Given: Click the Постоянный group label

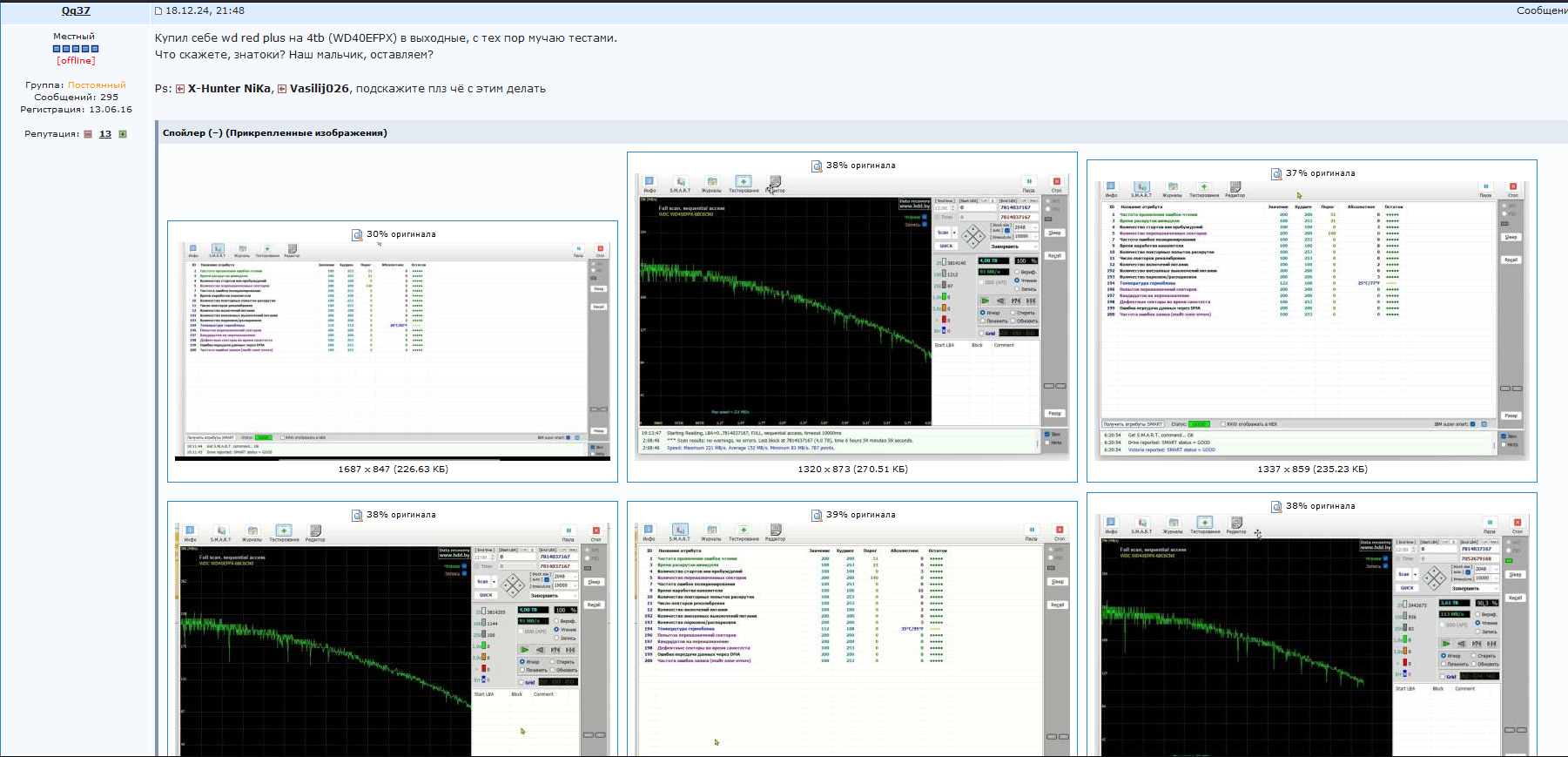Looking at the screenshot, I should pyautogui.click(x=97, y=85).
